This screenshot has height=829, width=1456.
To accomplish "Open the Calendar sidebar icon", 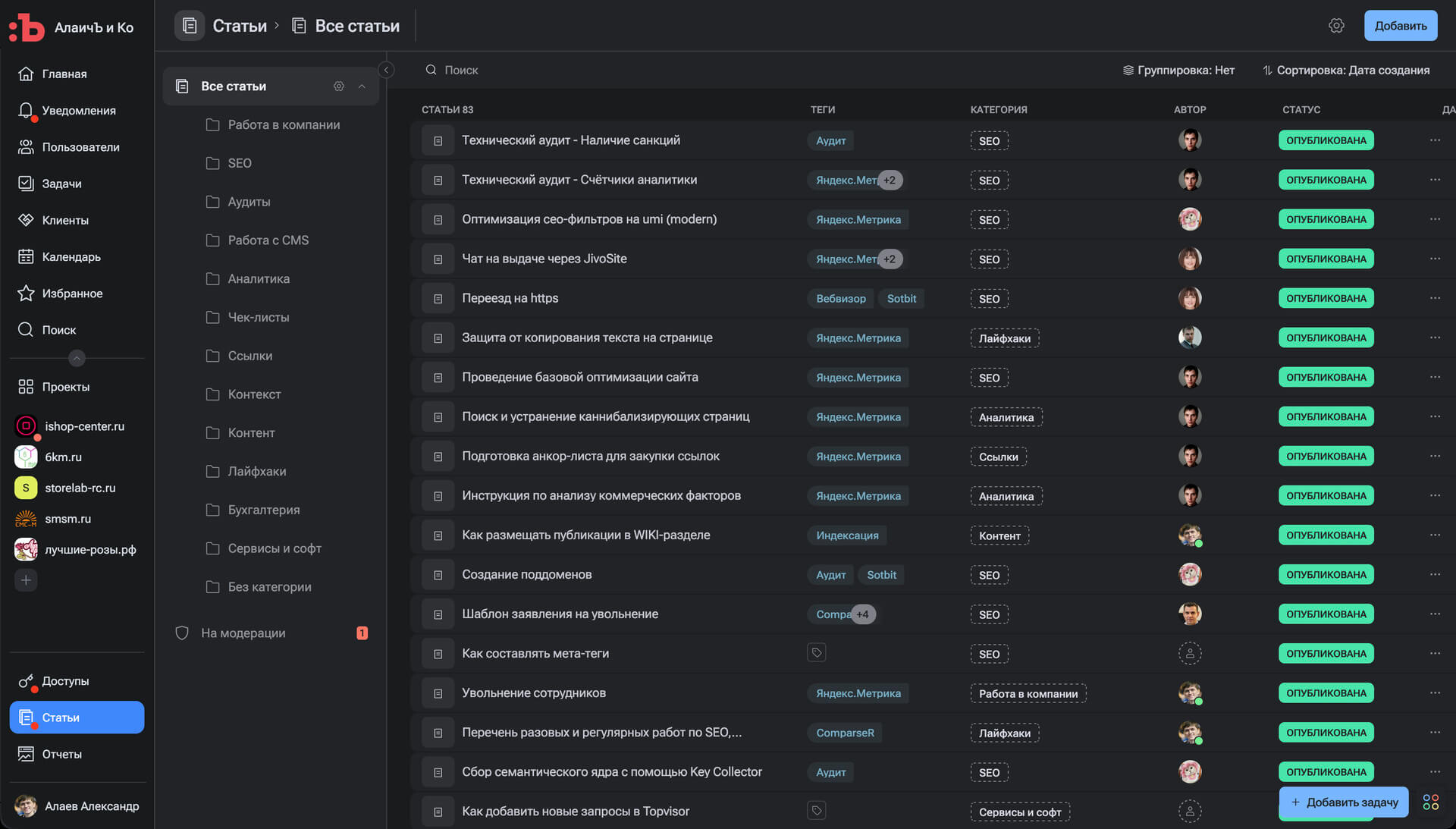I will point(26,257).
